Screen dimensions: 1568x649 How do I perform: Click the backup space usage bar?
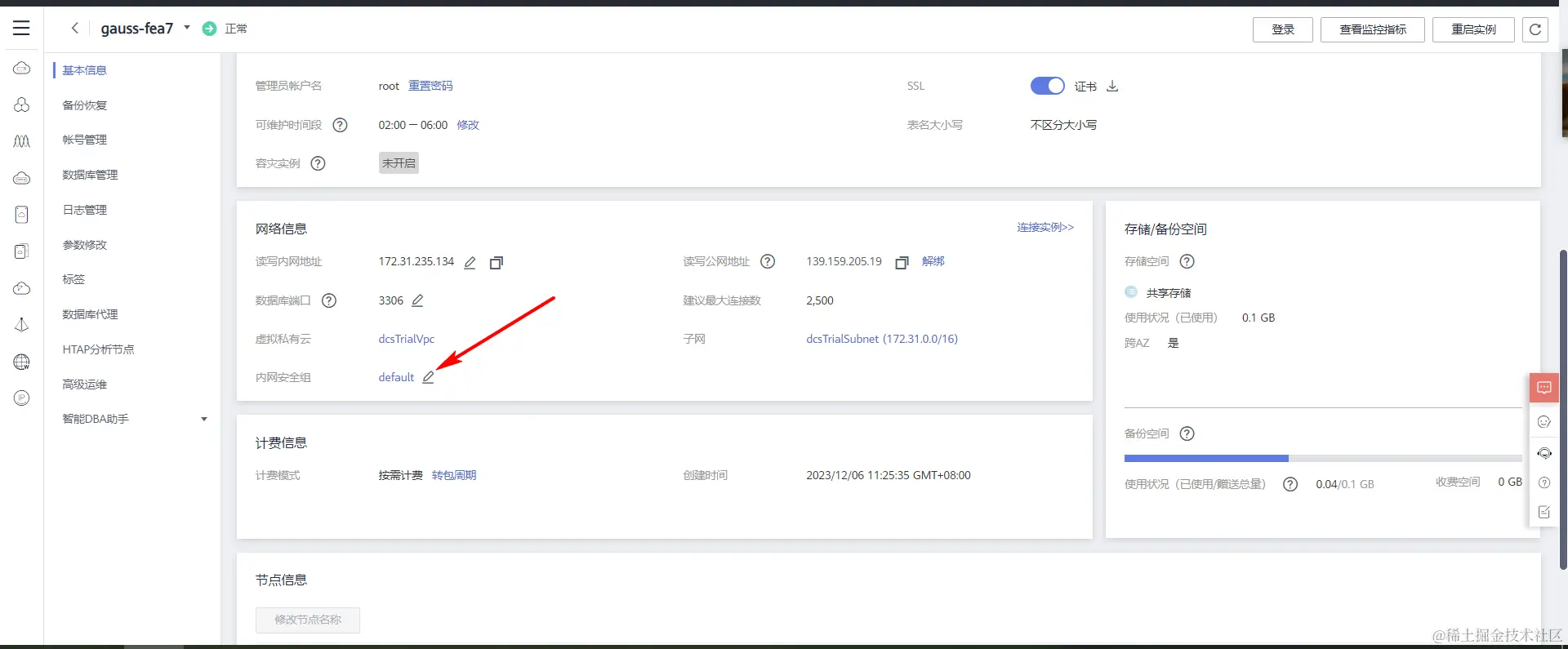click(1323, 458)
